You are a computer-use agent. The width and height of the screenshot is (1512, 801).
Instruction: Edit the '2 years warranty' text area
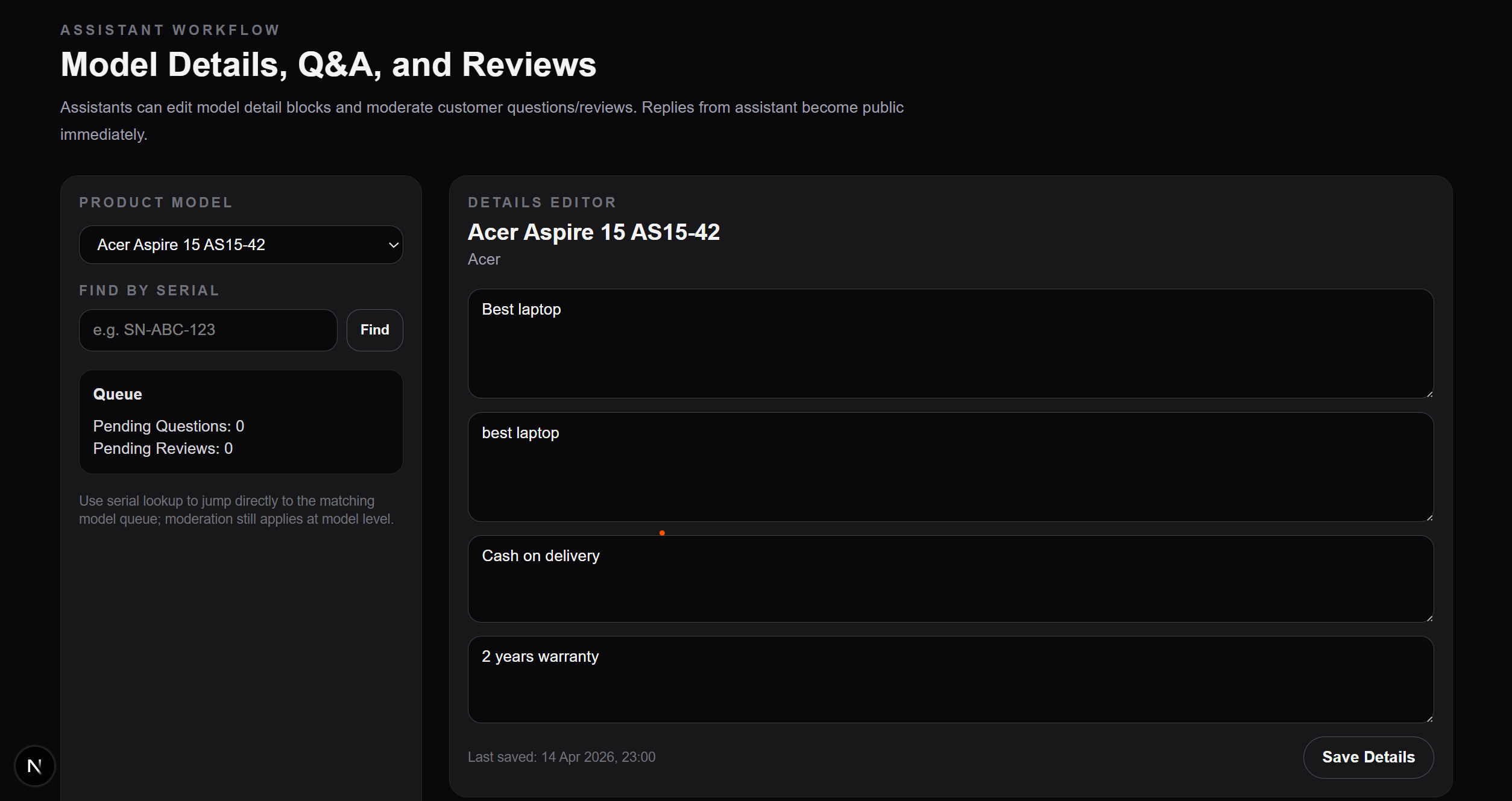pos(950,679)
